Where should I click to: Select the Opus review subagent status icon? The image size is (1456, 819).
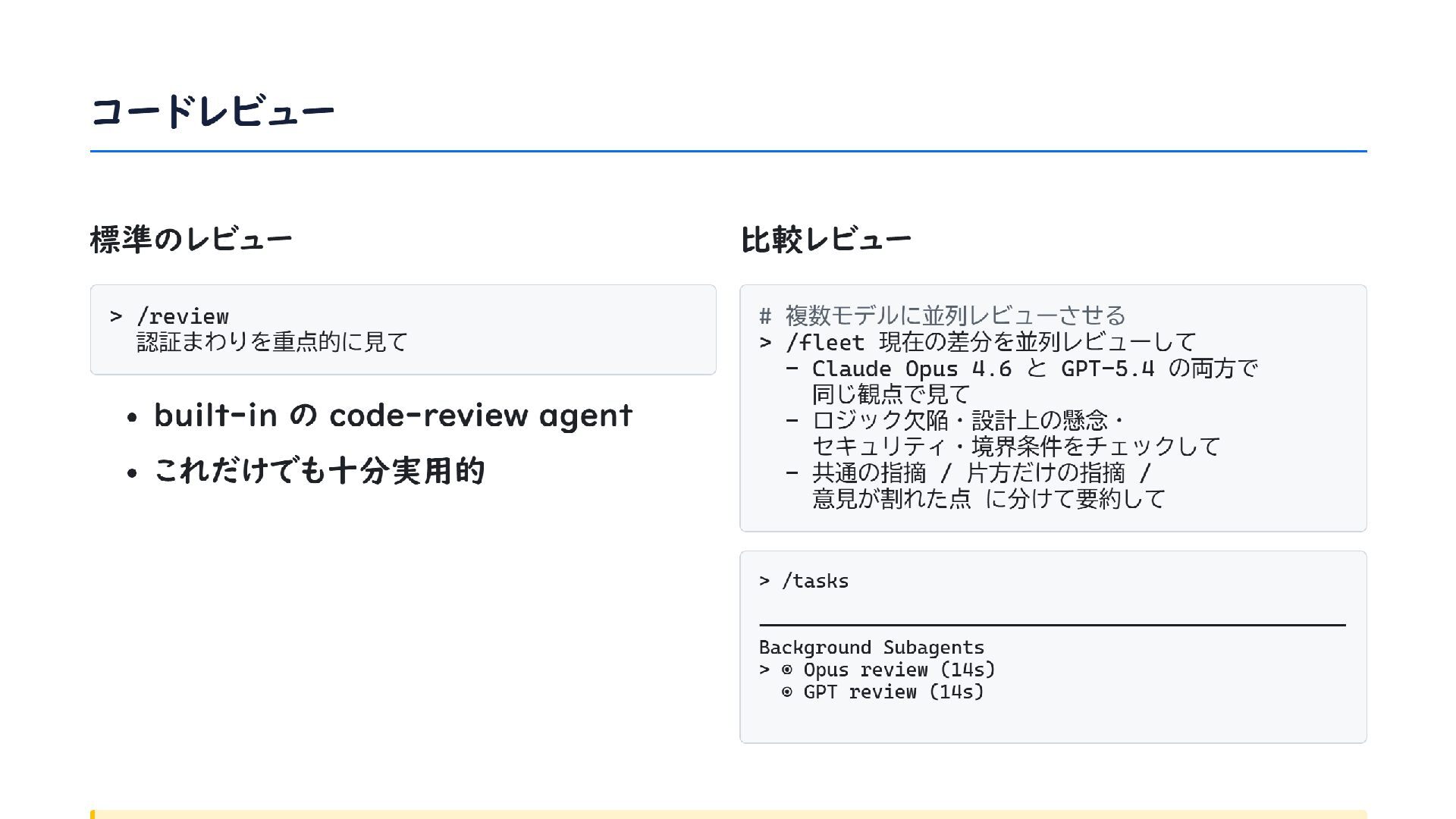click(x=787, y=670)
